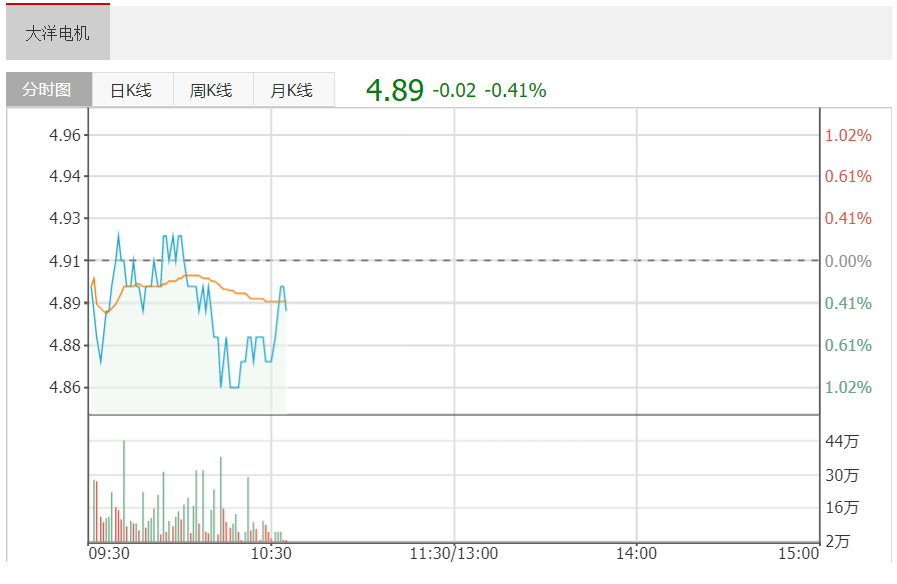Viewport: 897px width, 584px height.
Task: Open the 月K线 monthly chart tab
Action: coord(293,90)
